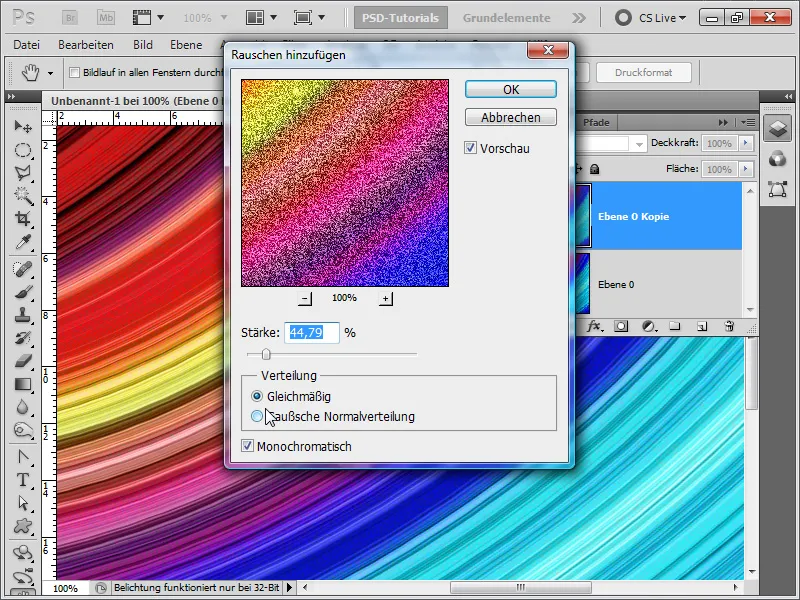Create a new layer group folder
The image size is (800, 600).
(x=675, y=326)
